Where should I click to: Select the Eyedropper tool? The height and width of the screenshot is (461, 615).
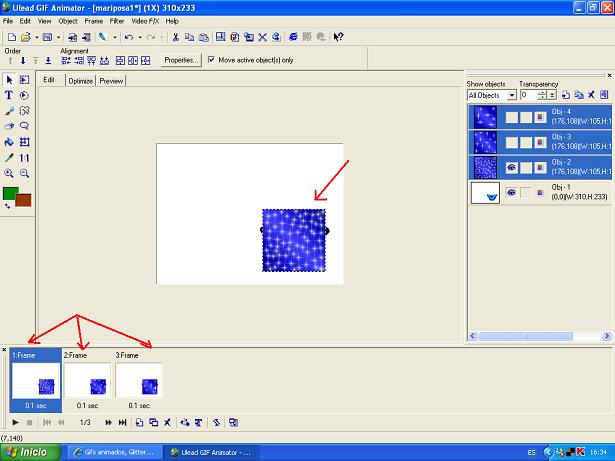pyautogui.click(x=9, y=158)
